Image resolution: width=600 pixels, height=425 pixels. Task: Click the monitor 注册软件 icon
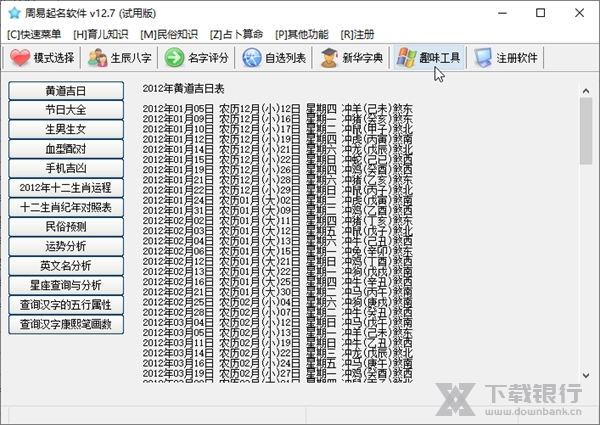(x=483, y=58)
